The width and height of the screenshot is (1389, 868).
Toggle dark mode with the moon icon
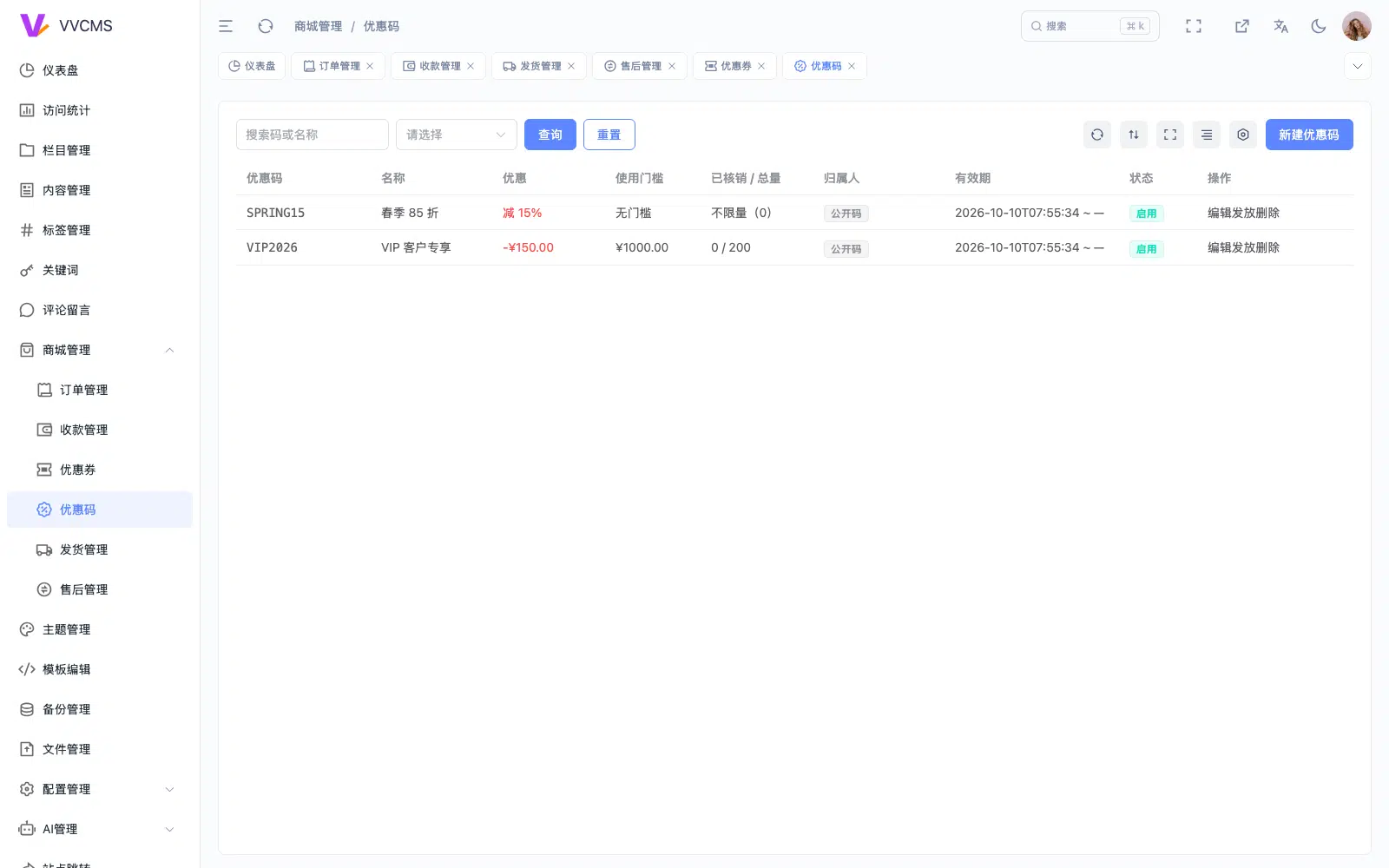(1319, 26)
